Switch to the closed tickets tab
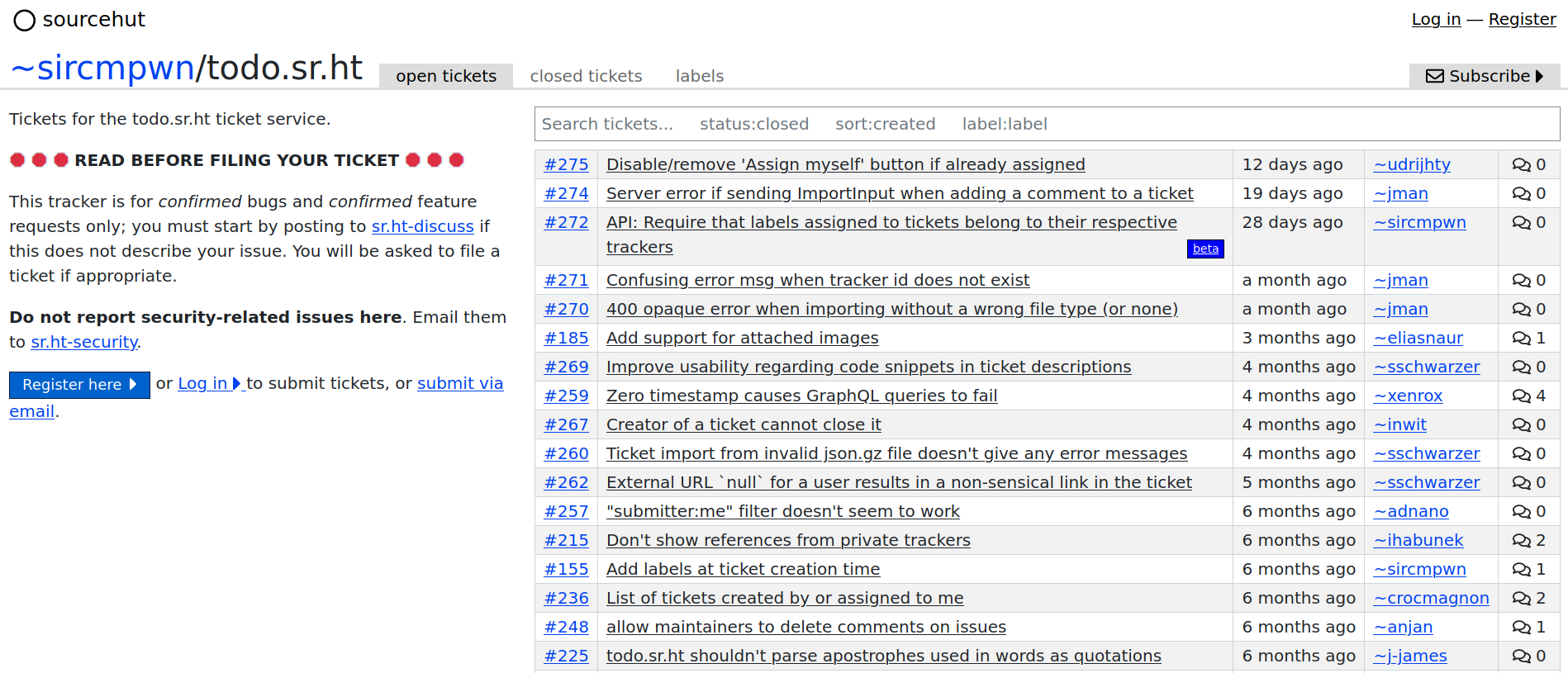The width and height of the screenshot is (1568, 673). click(586, 76)
